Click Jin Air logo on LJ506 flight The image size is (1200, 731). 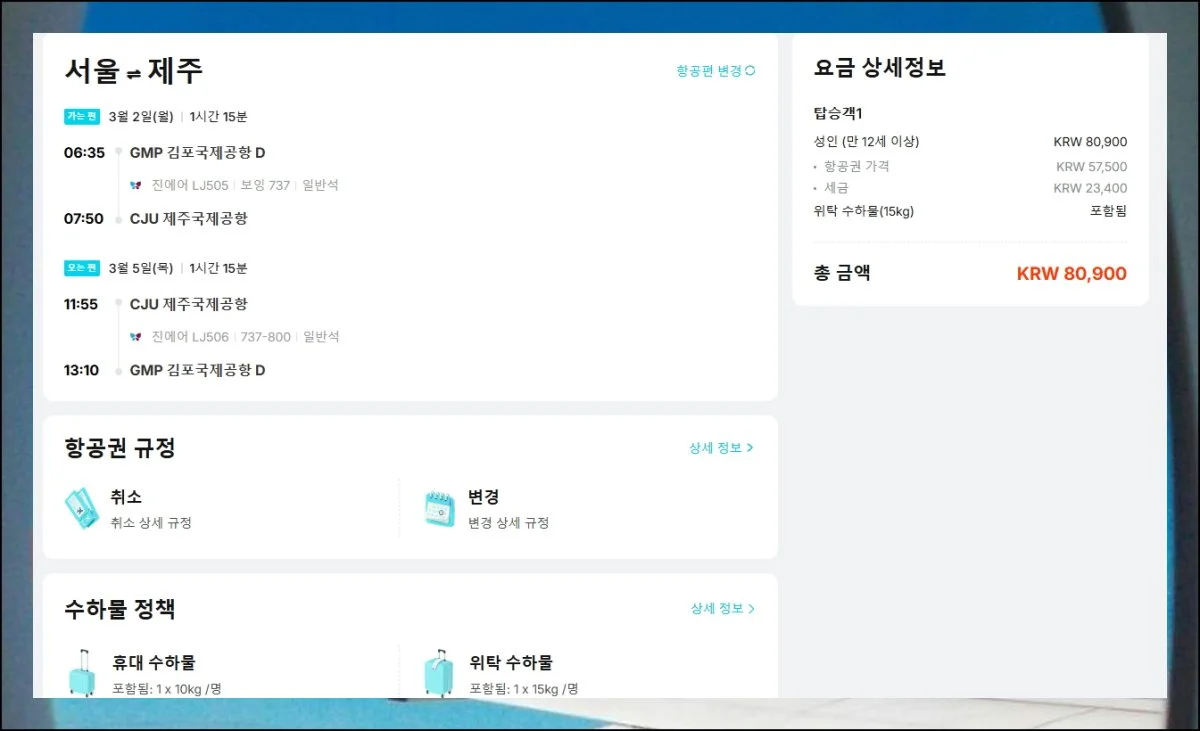136,337
